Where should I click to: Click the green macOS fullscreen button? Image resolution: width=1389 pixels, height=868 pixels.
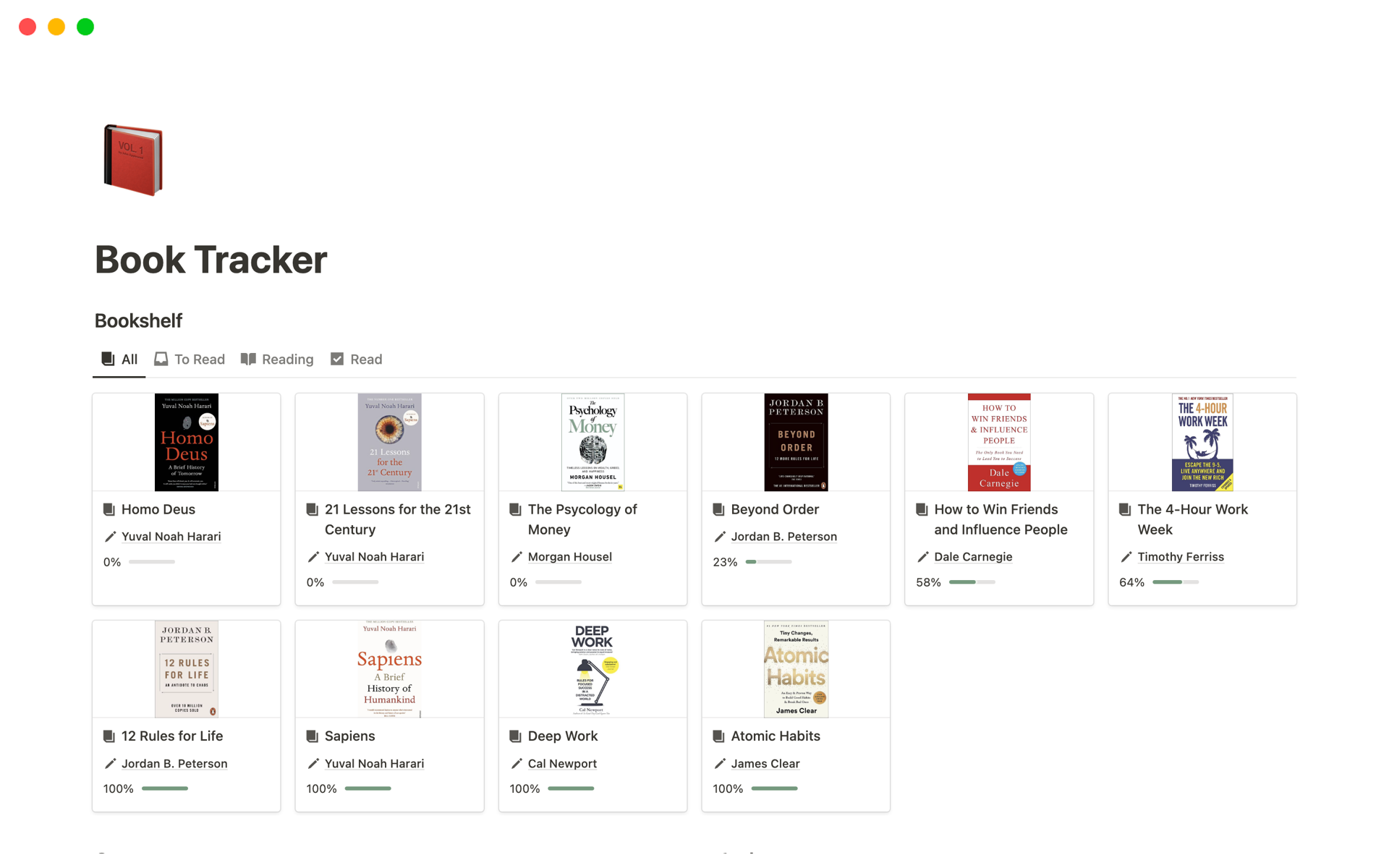(x=85, y=27)
